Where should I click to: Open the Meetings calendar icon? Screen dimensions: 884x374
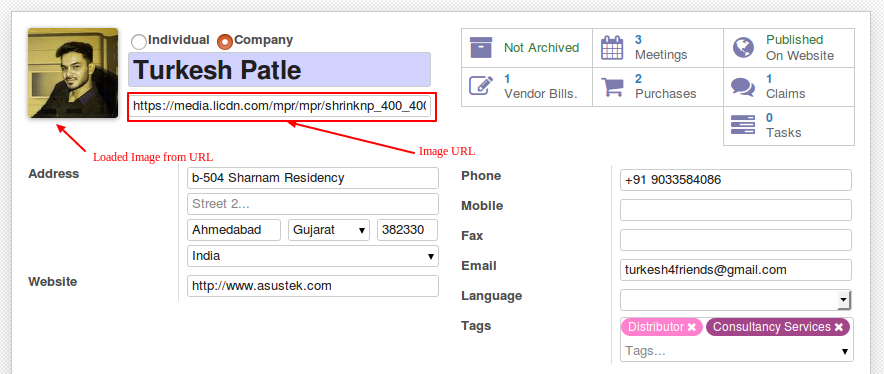pyautogui.click(x=612, y=48)
